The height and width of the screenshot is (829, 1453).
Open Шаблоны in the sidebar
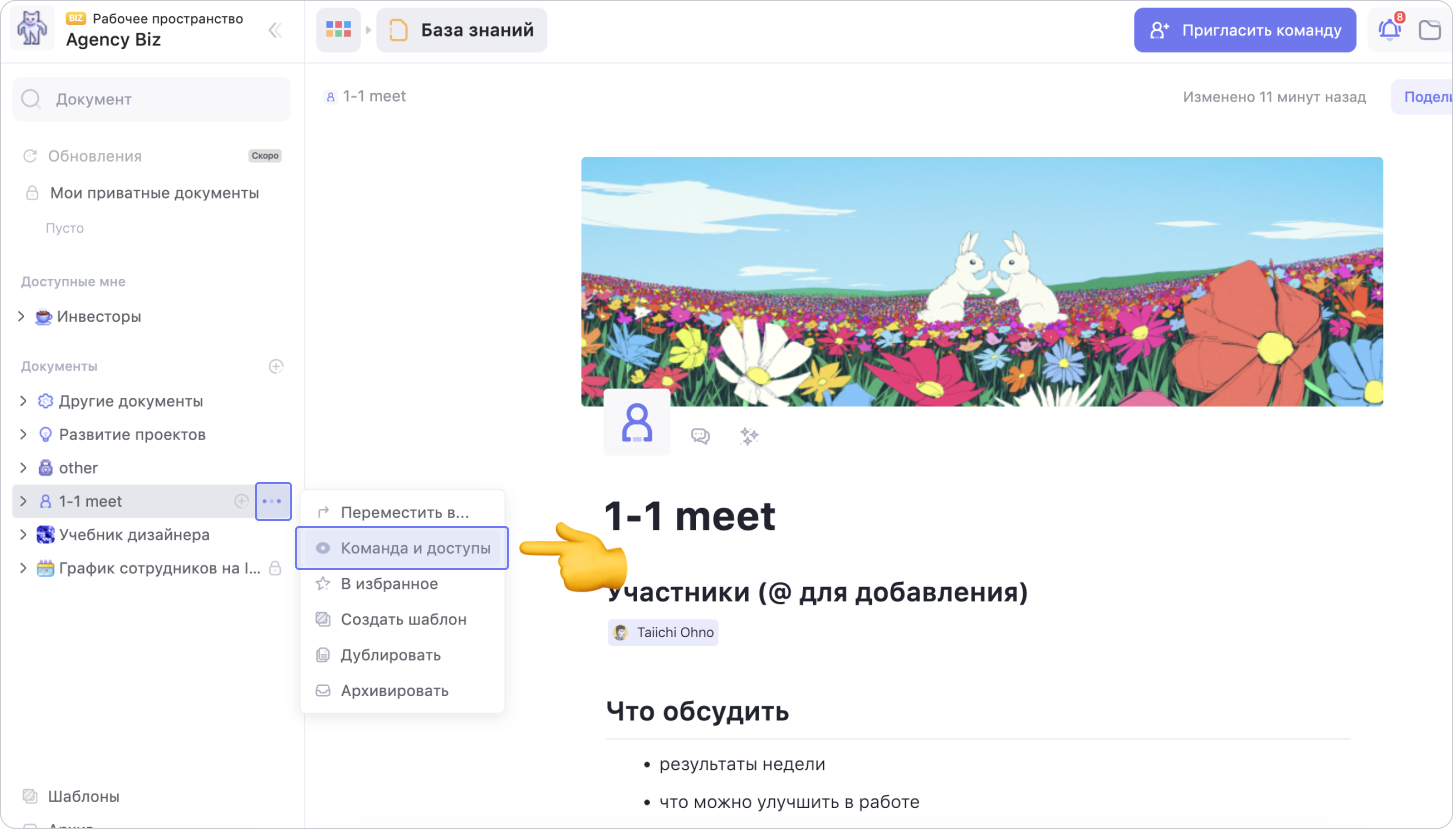(x=84, y=797)
